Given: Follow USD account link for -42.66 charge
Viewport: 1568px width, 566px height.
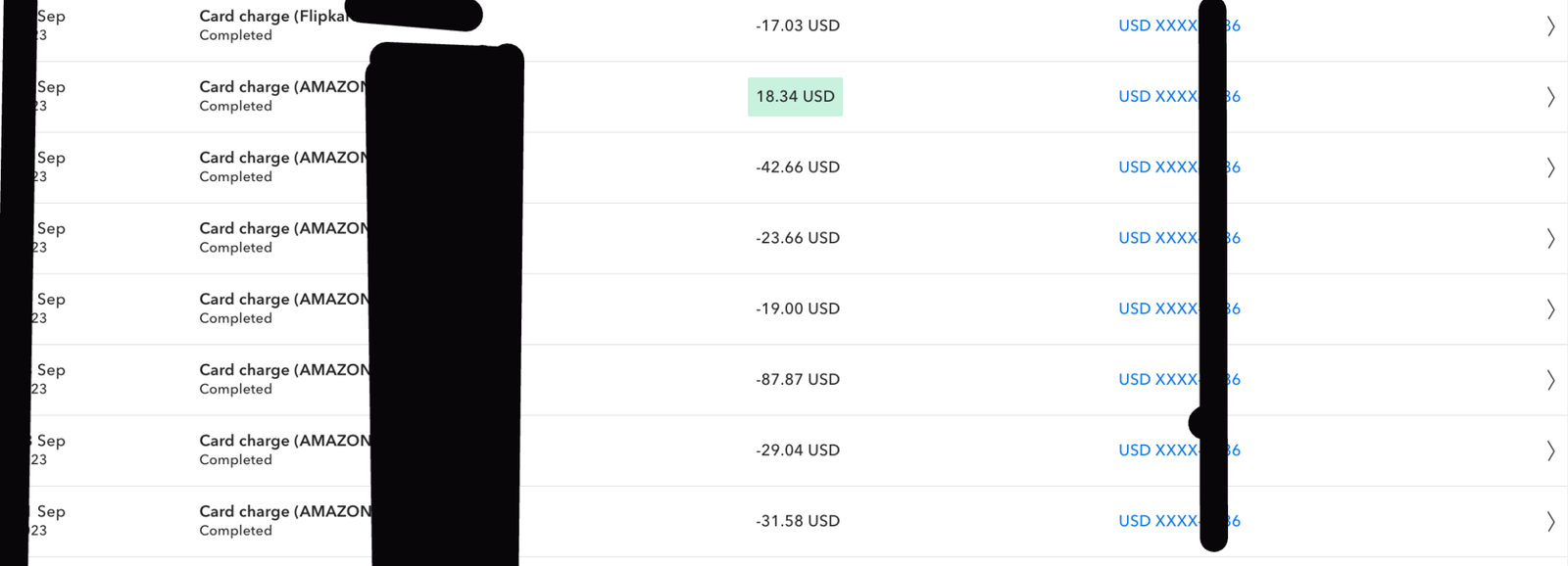Looking at the screenshot, I should click(x=1158, y=167).
